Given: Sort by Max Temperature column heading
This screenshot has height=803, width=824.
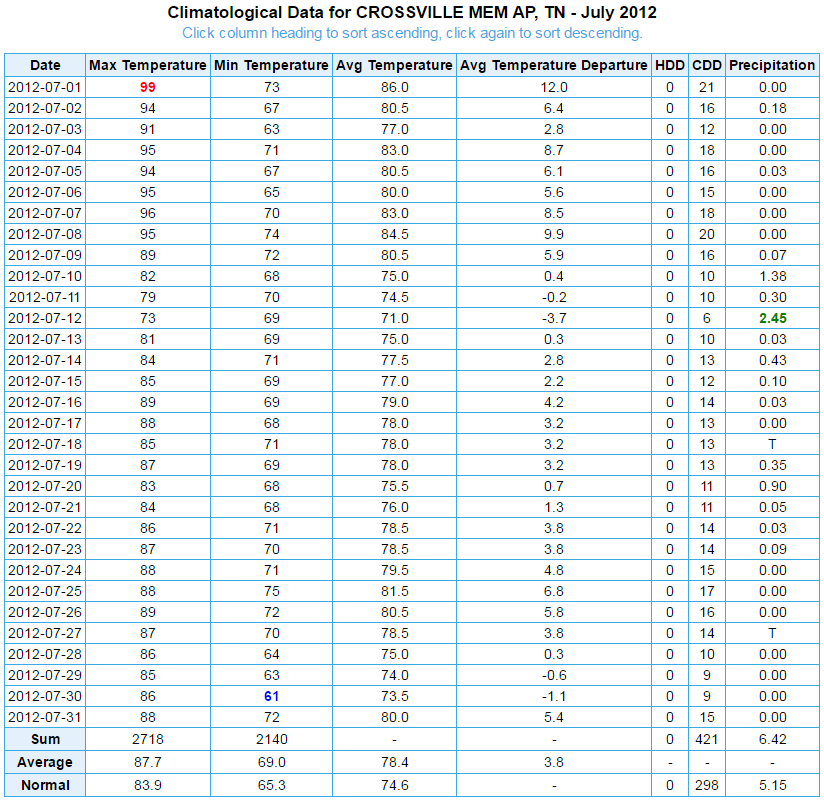Looking at the screenshot, I should [x=148, y=65].
